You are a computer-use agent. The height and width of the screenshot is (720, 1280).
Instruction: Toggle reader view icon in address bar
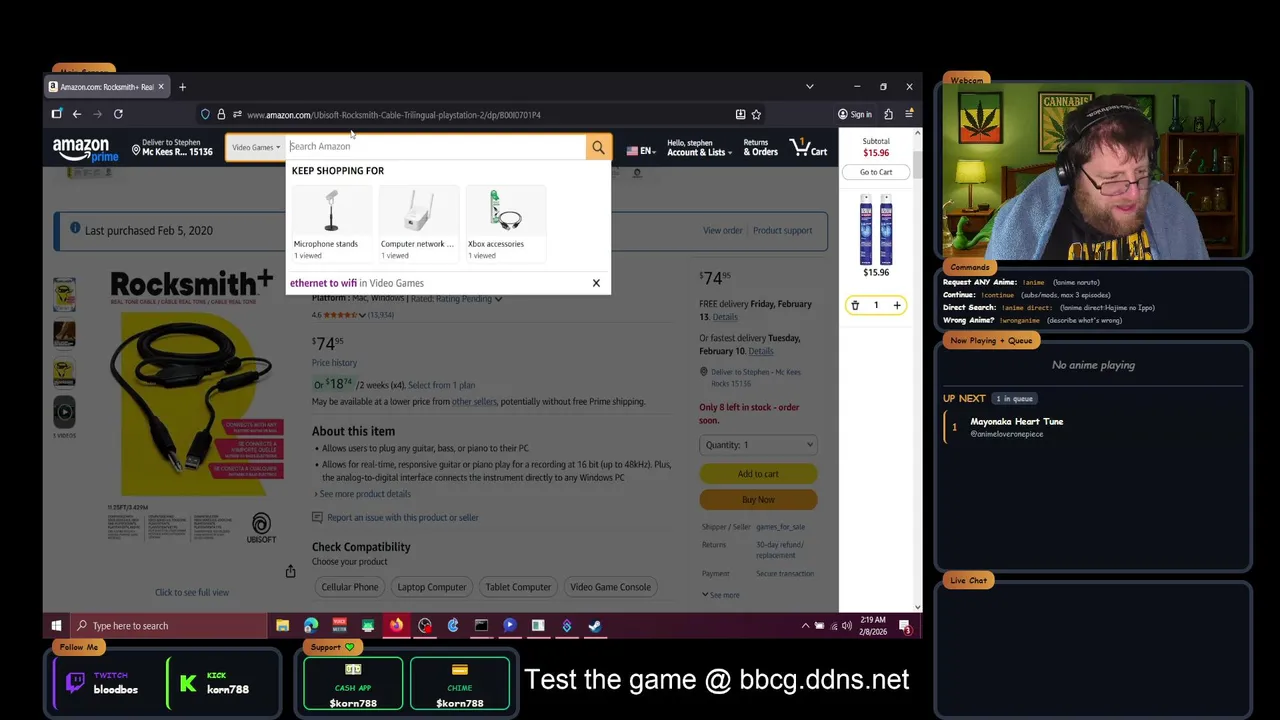(x=740, y=114)
